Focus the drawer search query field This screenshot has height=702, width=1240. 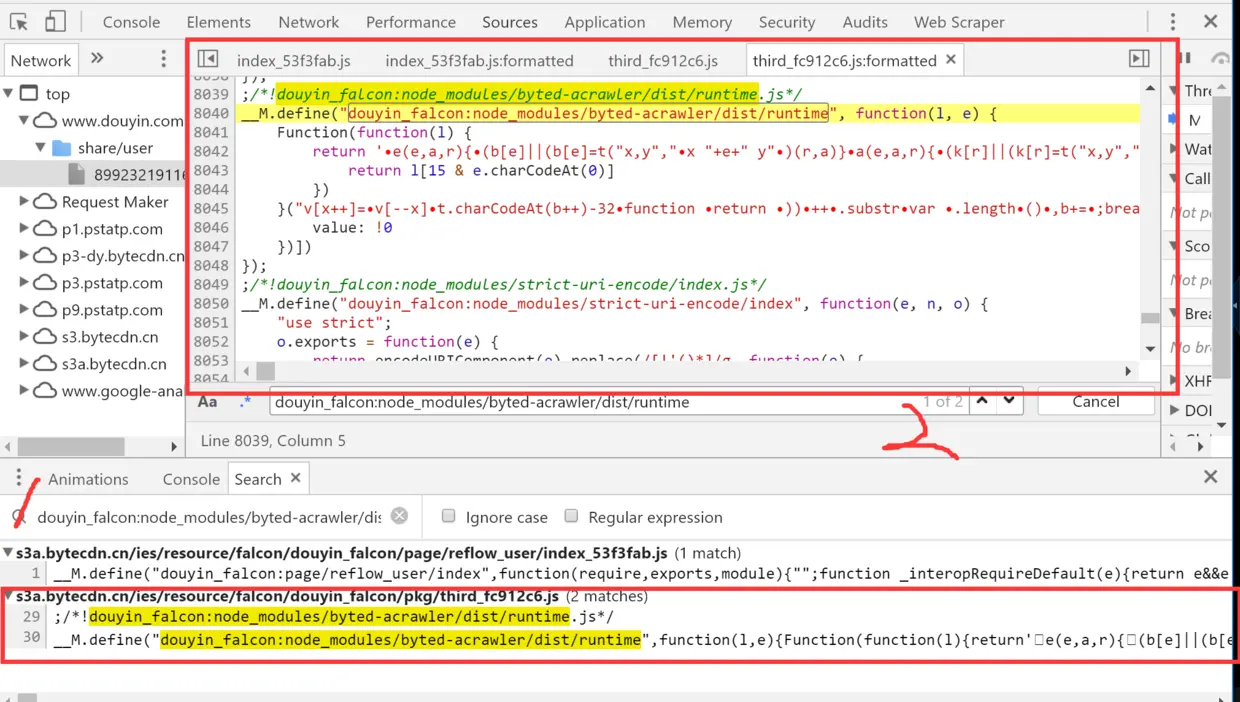209,517
